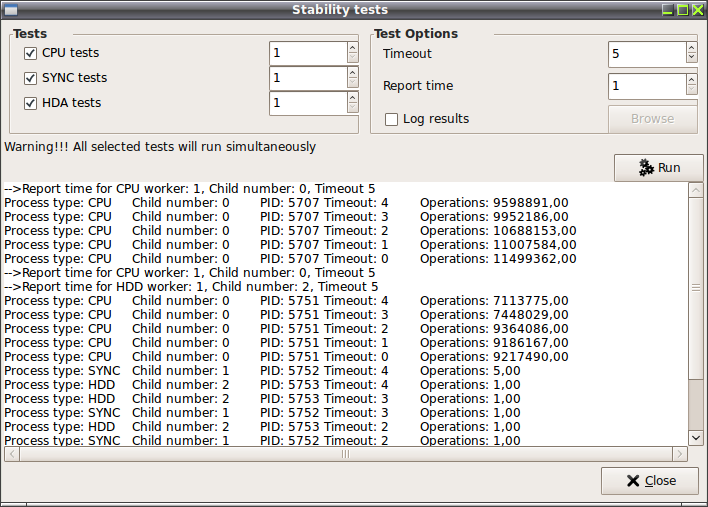Viewport: 708px width, 507px height.
Task: Click SYNC row PID 5752 Timeout: 3
Action: tap(262, 413)
